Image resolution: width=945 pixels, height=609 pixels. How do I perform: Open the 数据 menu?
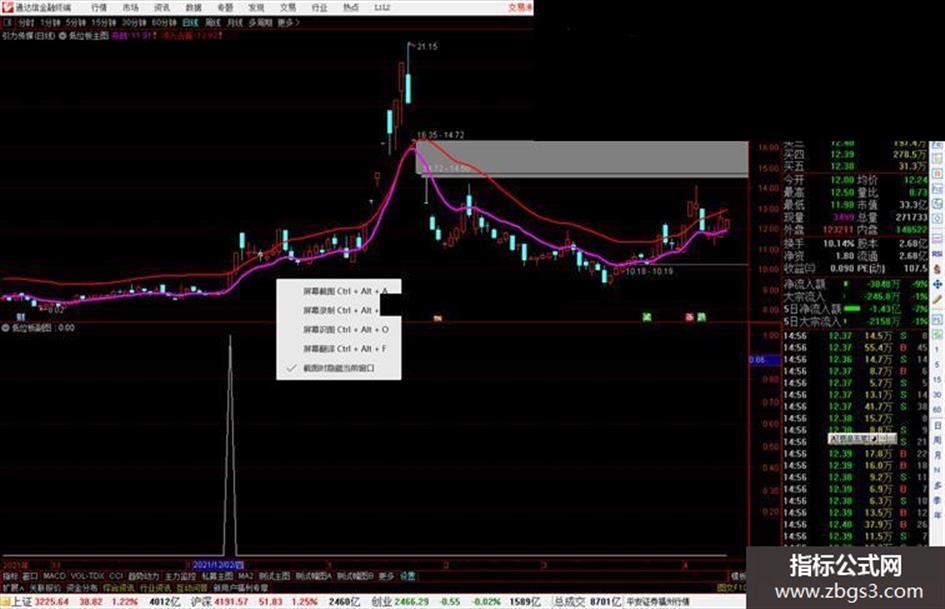[193, 8]
